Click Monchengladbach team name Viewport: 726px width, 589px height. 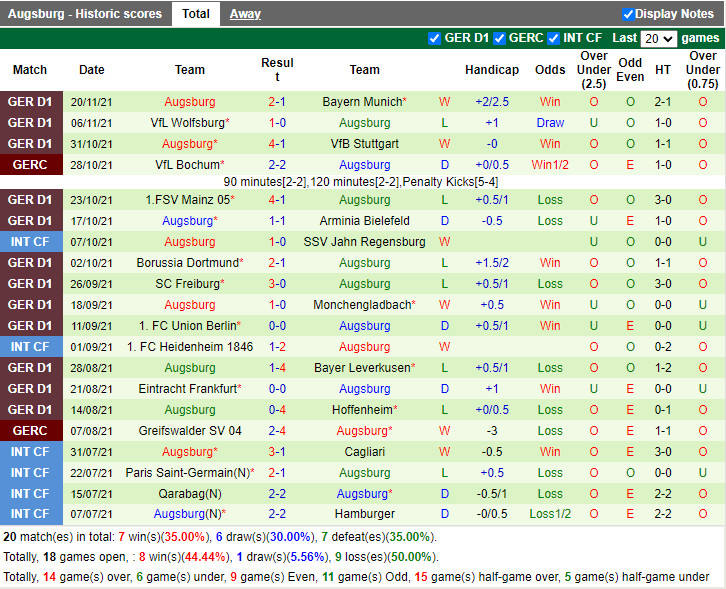[x=364, y=305]
